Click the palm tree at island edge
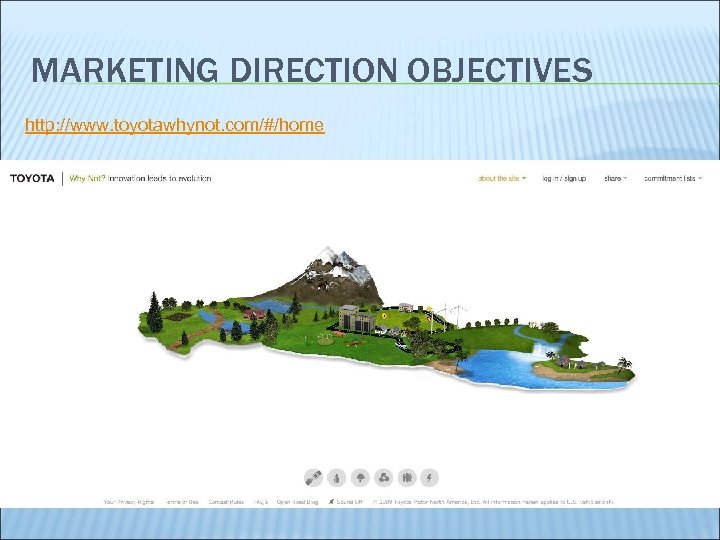Image resolution: width=720 pixels, height=540 pixels. point(624,365)
